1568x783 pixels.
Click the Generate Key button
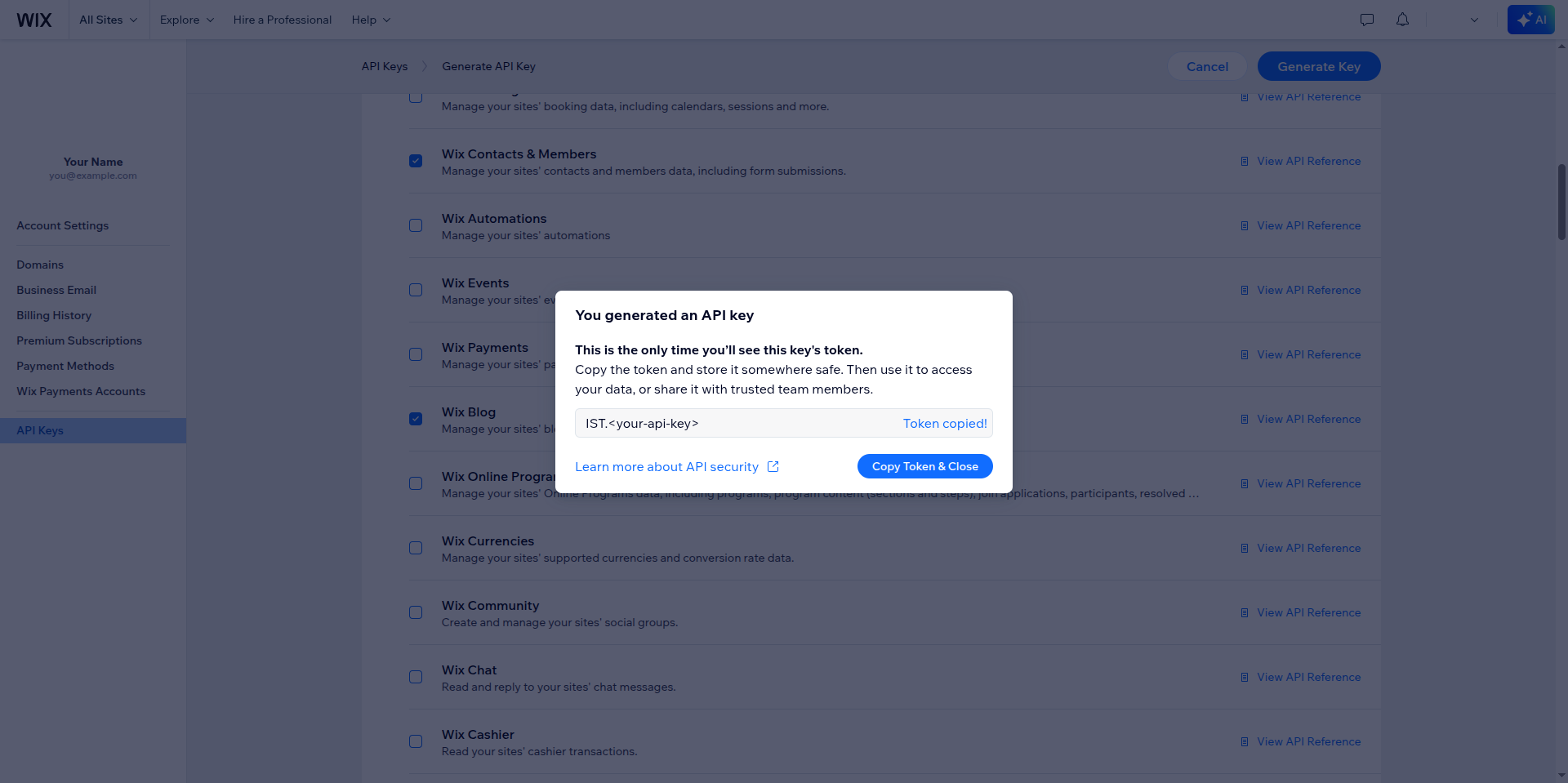[x=1319, y=66]
